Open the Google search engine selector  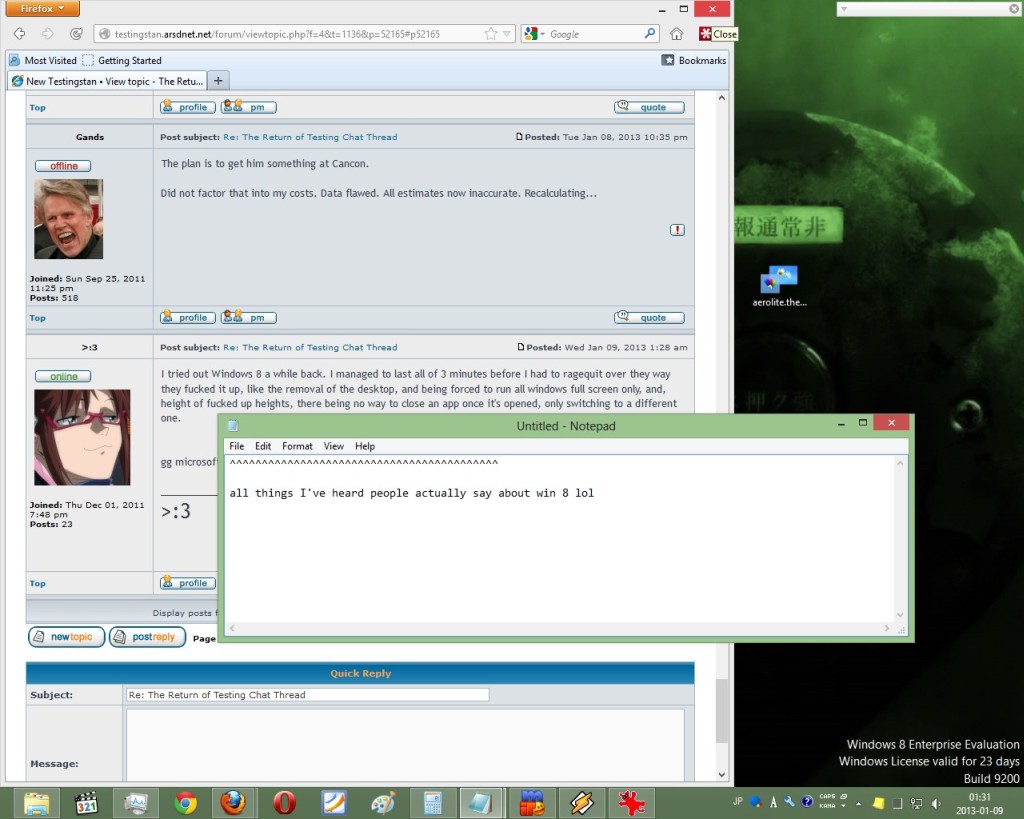(x=535, y=34)
